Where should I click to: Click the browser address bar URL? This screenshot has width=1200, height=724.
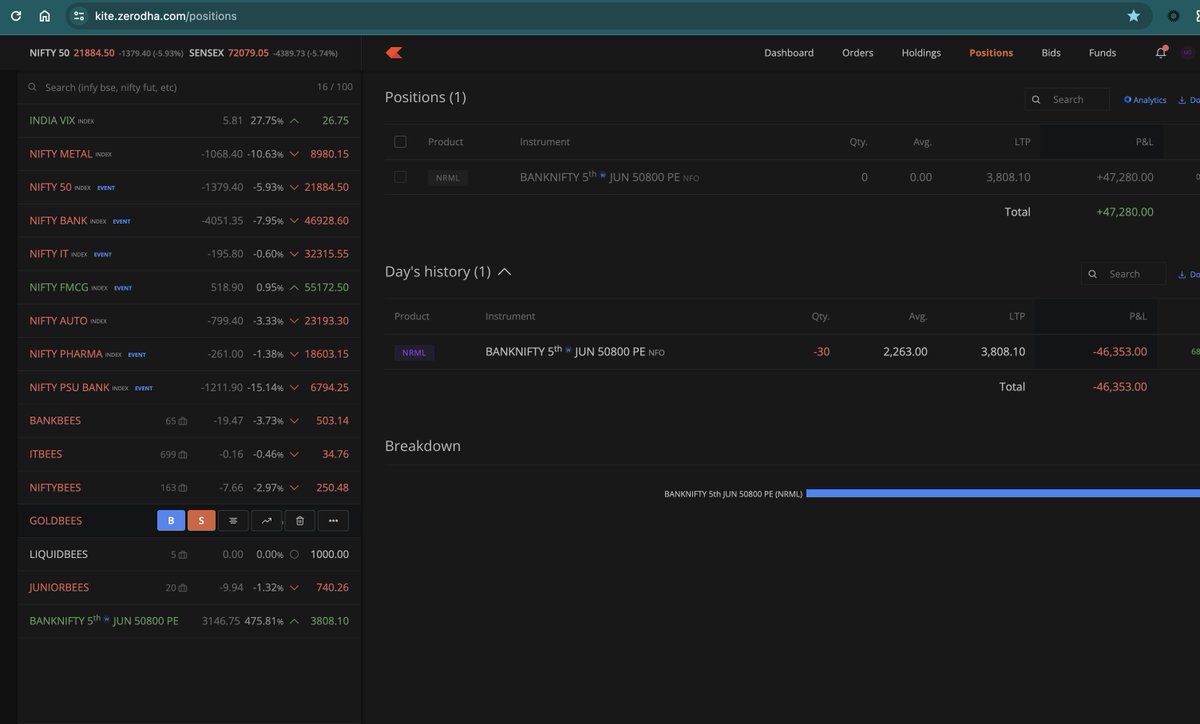coord(167,16)
